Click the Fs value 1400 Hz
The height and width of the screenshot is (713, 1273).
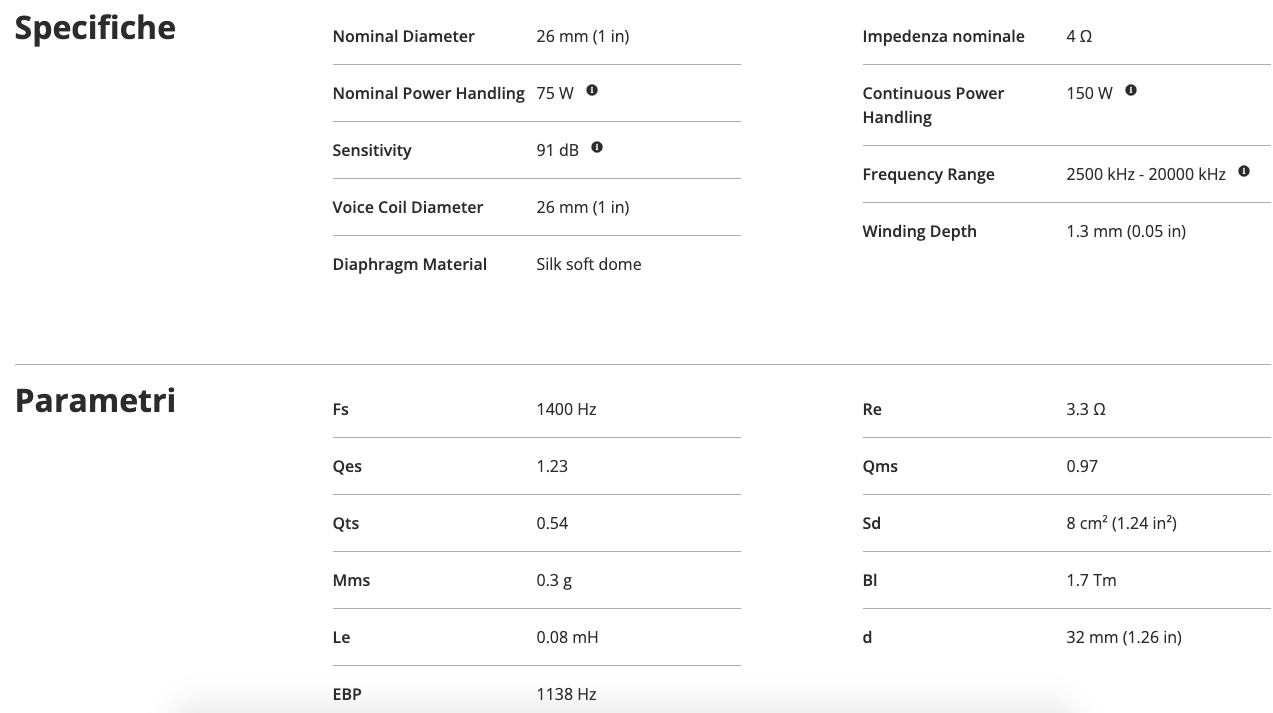pyautogui.click(x=566, y=410)
